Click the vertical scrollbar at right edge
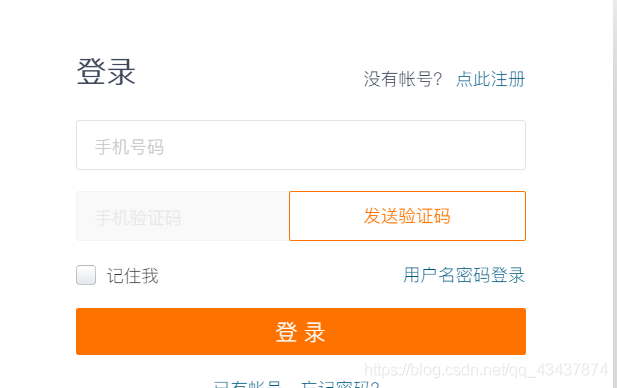 tap(615, 194)
